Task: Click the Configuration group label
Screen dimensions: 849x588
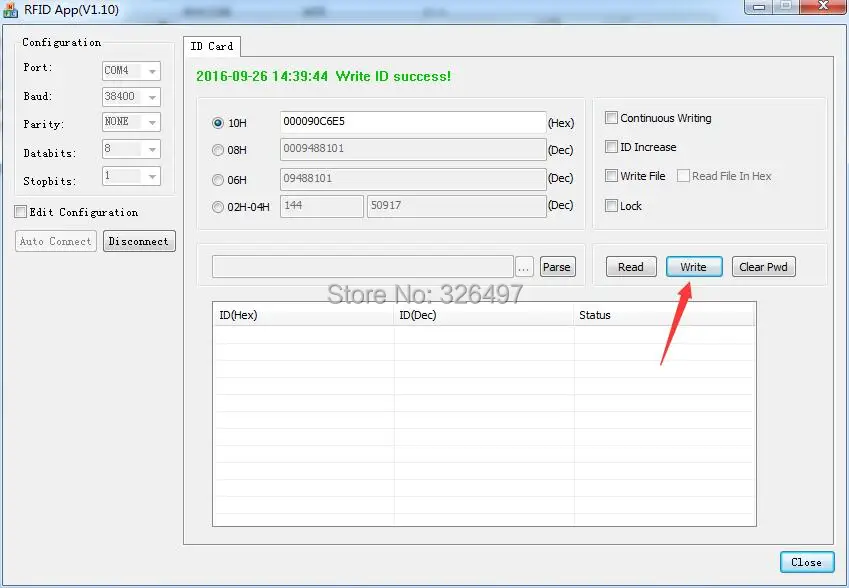Action: 62,42
